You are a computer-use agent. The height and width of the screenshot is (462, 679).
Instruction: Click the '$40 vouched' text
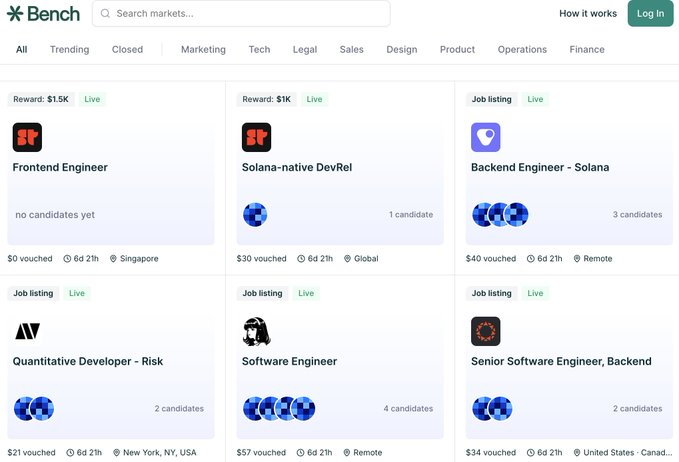(x=491, y=258)
